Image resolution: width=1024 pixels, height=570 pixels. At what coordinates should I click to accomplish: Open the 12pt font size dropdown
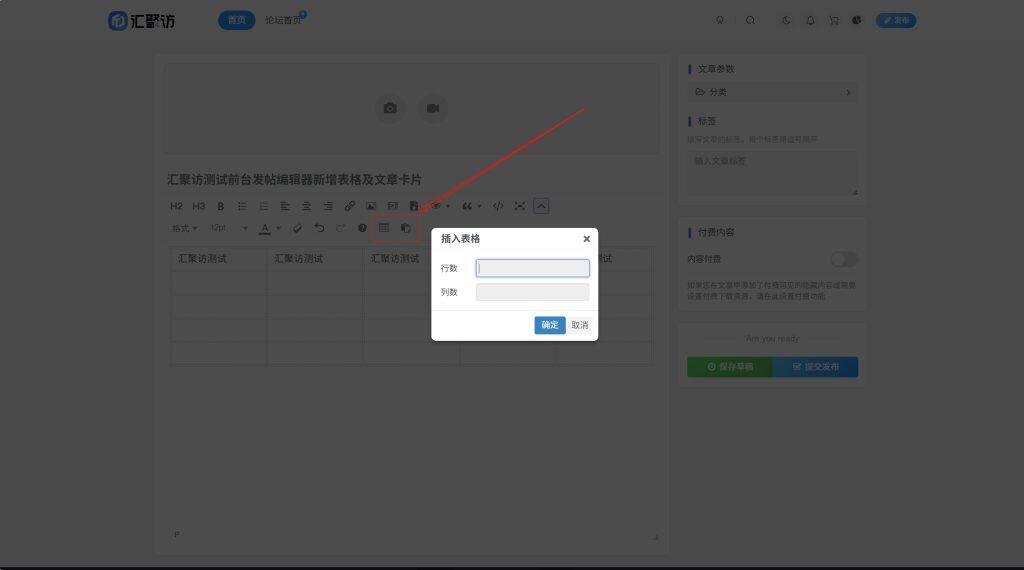click(x=229, y=229)
